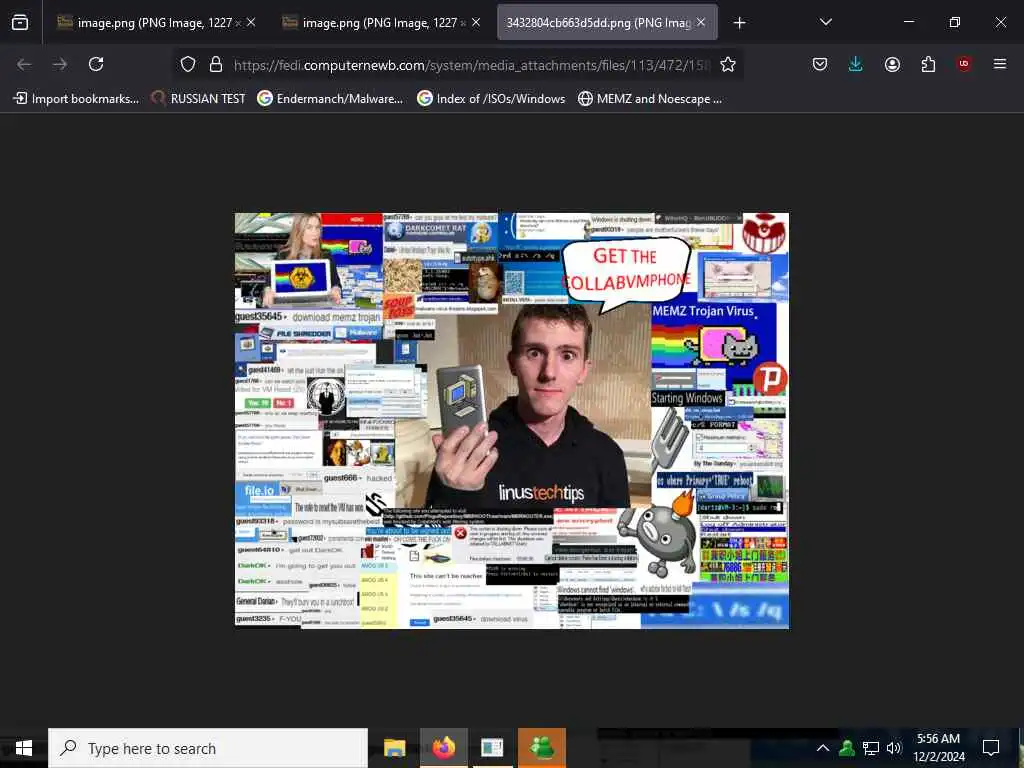Viewport: 1024px width, 768px height.
Task: Switch to second image.png tab
Action: point(382,23)
